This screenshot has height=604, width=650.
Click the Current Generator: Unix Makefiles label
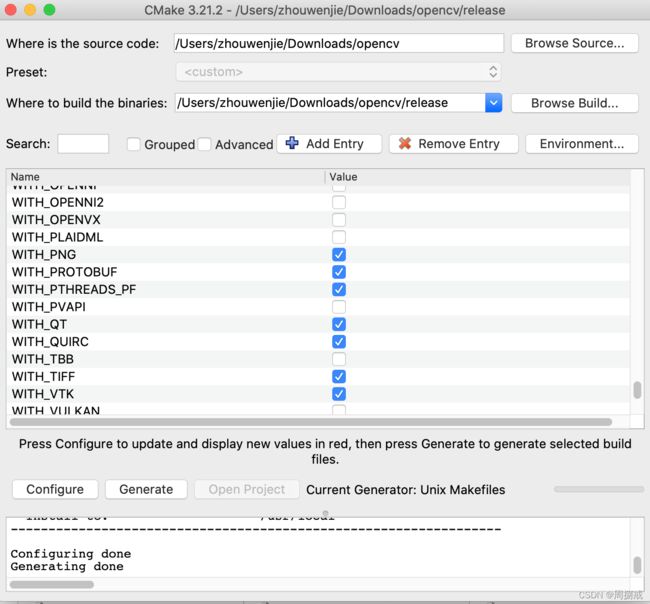(x=405, y=490)
